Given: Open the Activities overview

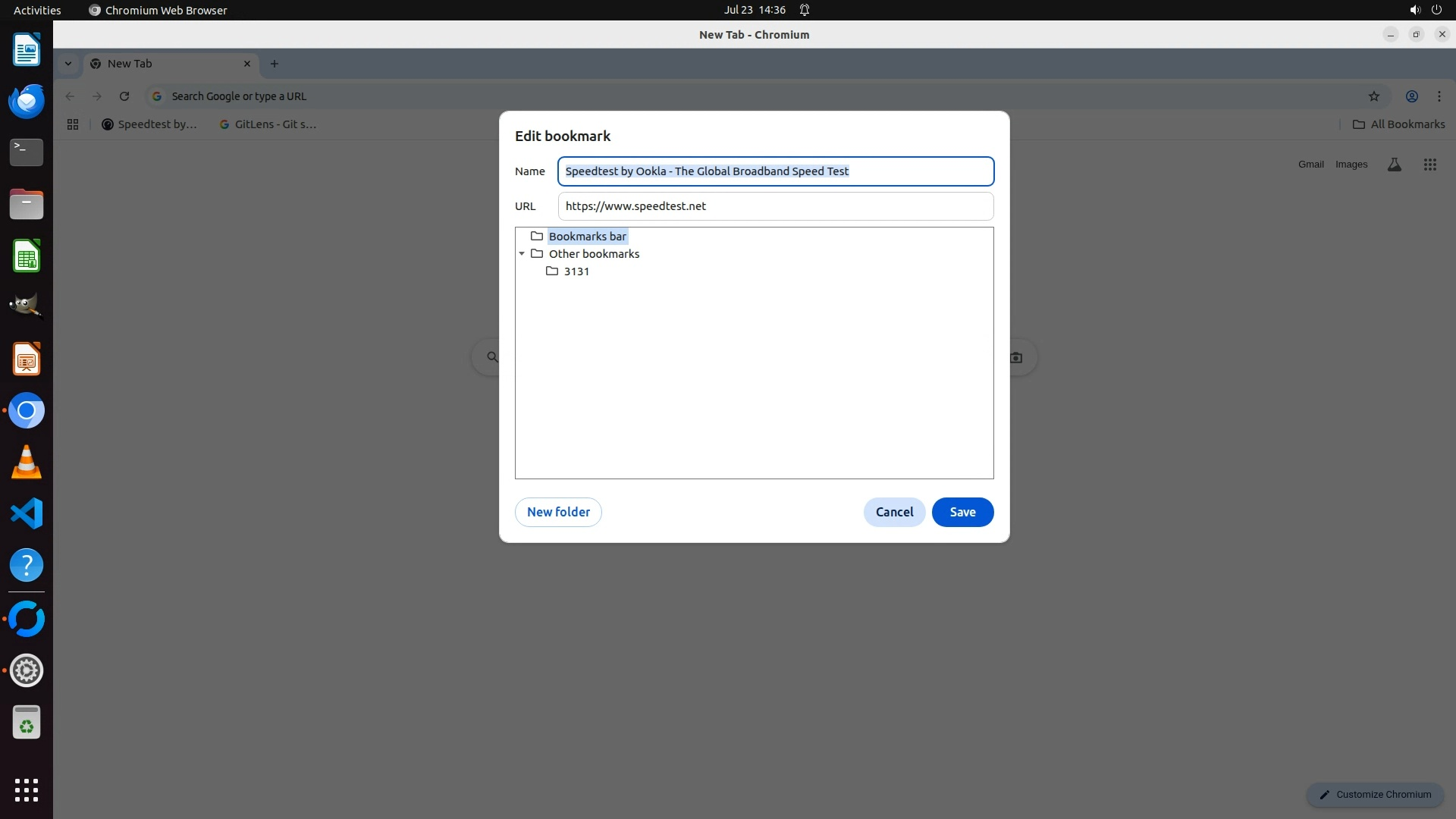Looking at the screenshot, I should coord(37,10).
